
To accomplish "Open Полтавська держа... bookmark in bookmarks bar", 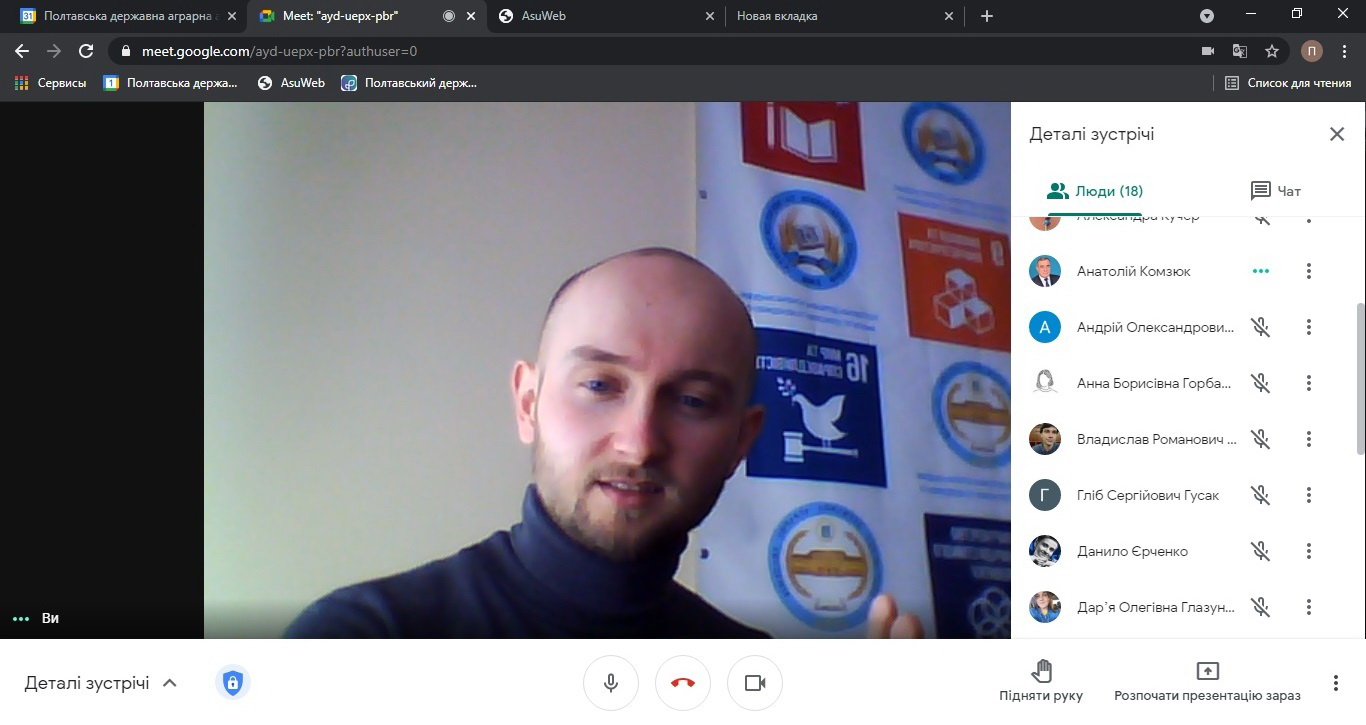I will (171, 83).
